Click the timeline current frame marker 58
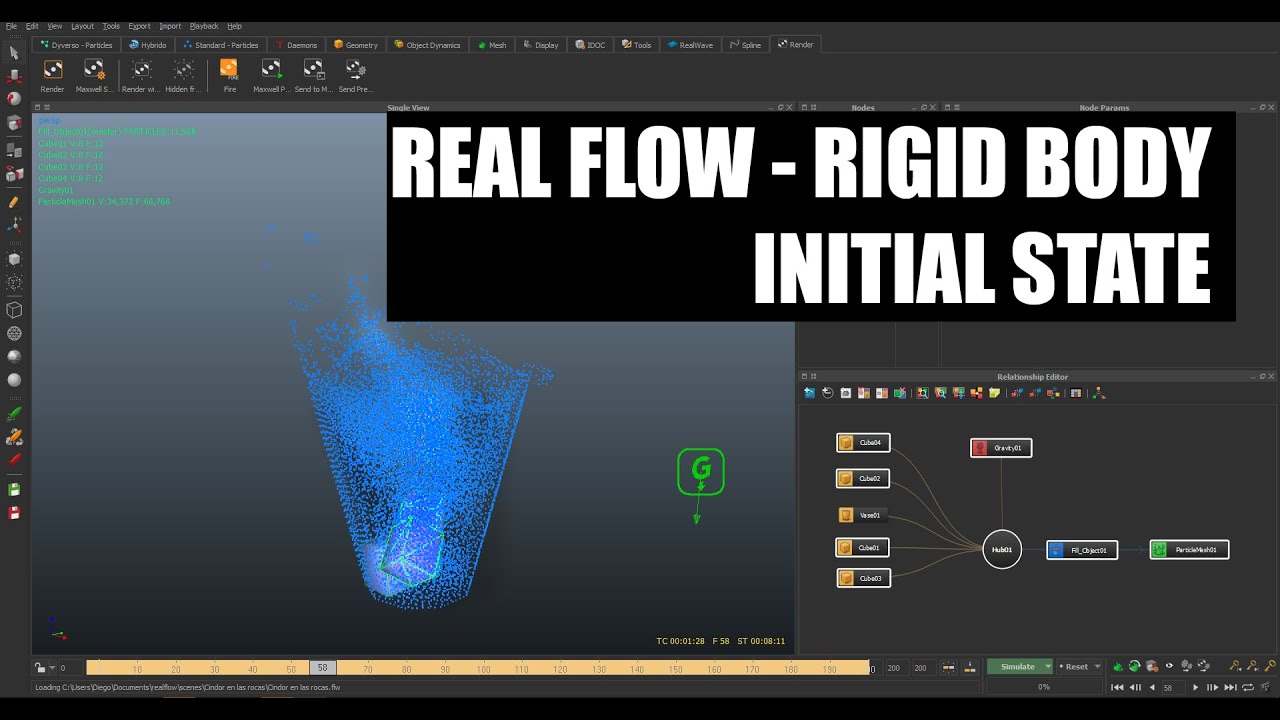Screen dimensions: 1280x720 [x=322, y=668]
